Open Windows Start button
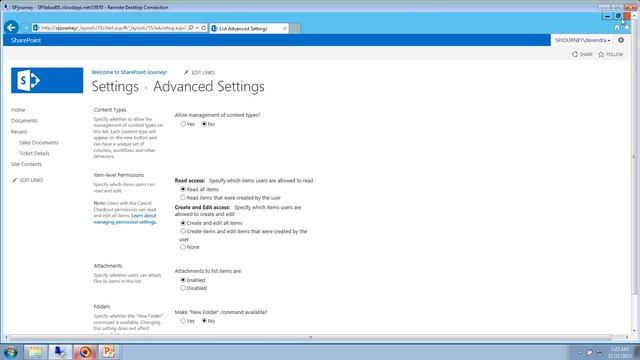640x360 pixels. 10,352
